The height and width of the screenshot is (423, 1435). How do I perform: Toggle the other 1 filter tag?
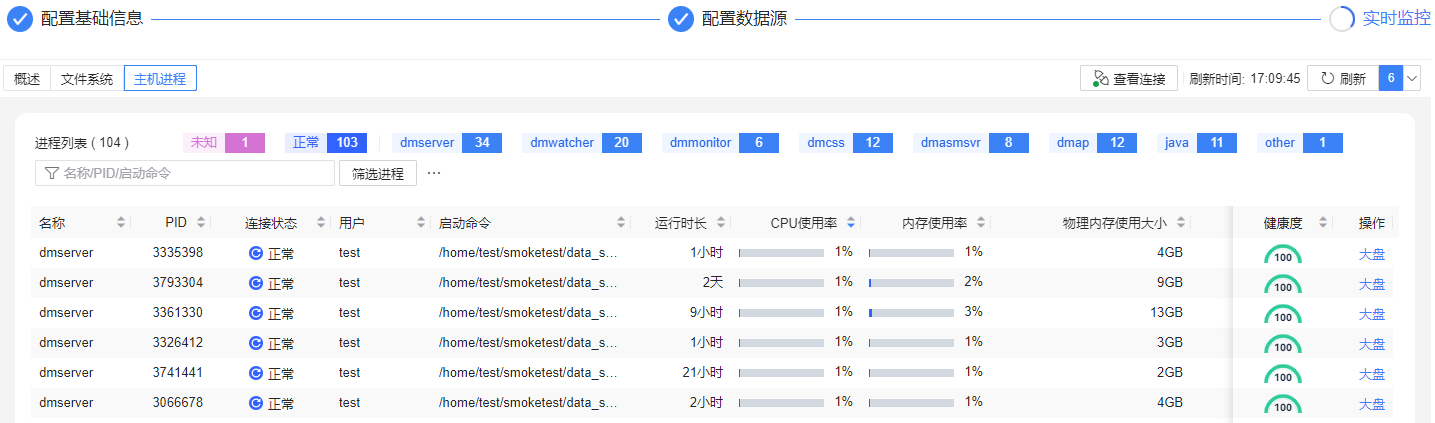click(1300, 143)
